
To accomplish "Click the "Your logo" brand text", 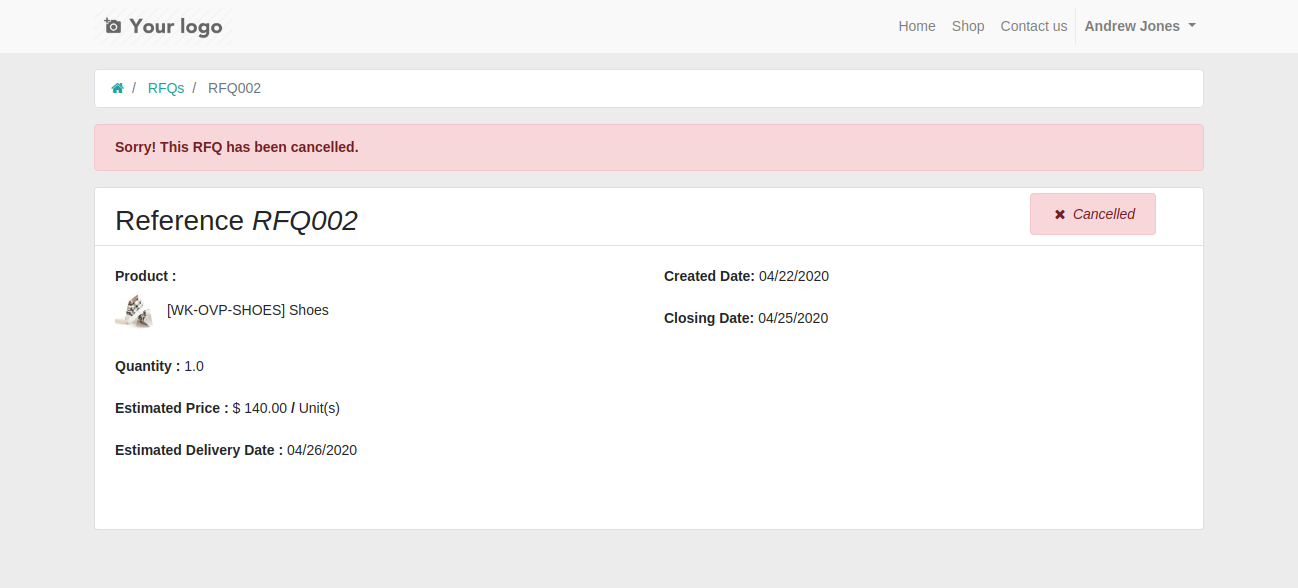I will (175, 26).
